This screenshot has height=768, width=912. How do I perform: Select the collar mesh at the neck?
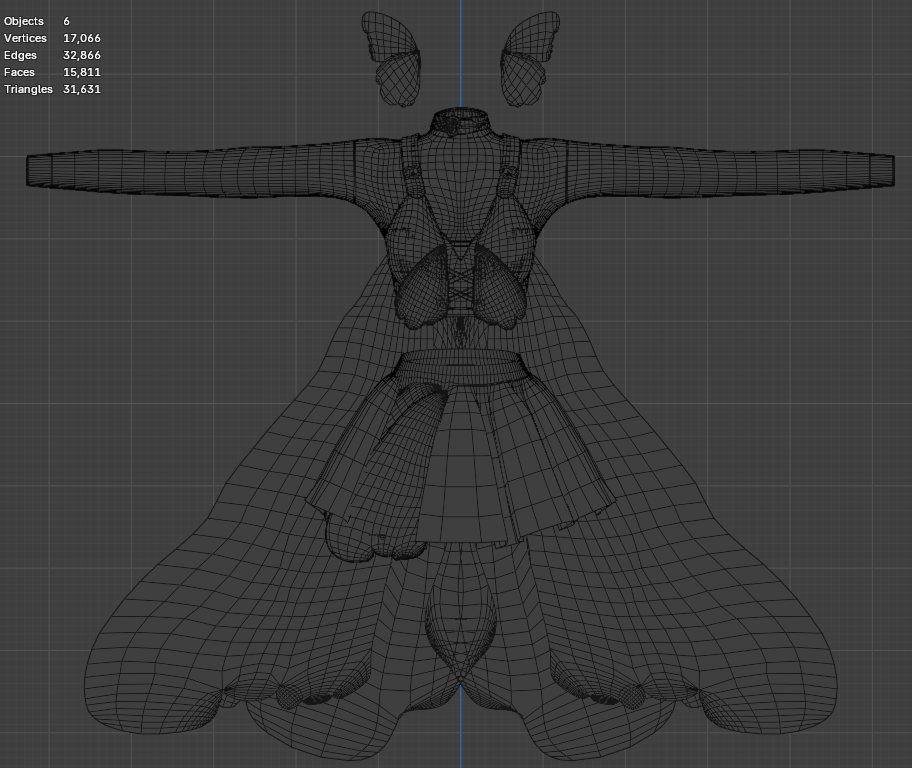461,121
